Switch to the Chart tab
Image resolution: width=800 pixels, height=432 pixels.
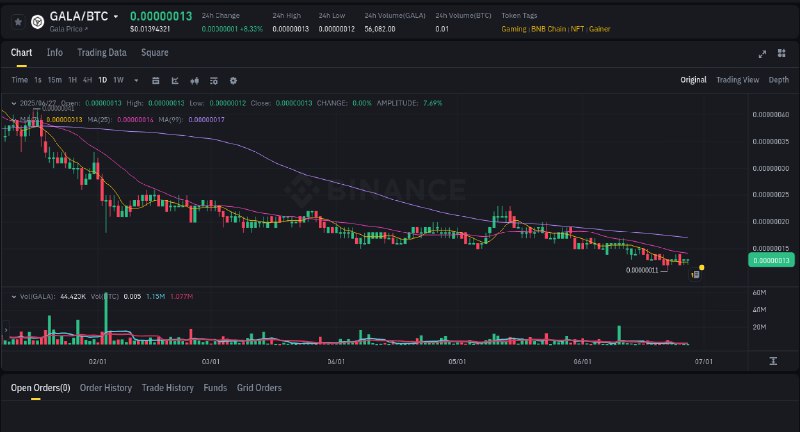[x=21, y=53]
